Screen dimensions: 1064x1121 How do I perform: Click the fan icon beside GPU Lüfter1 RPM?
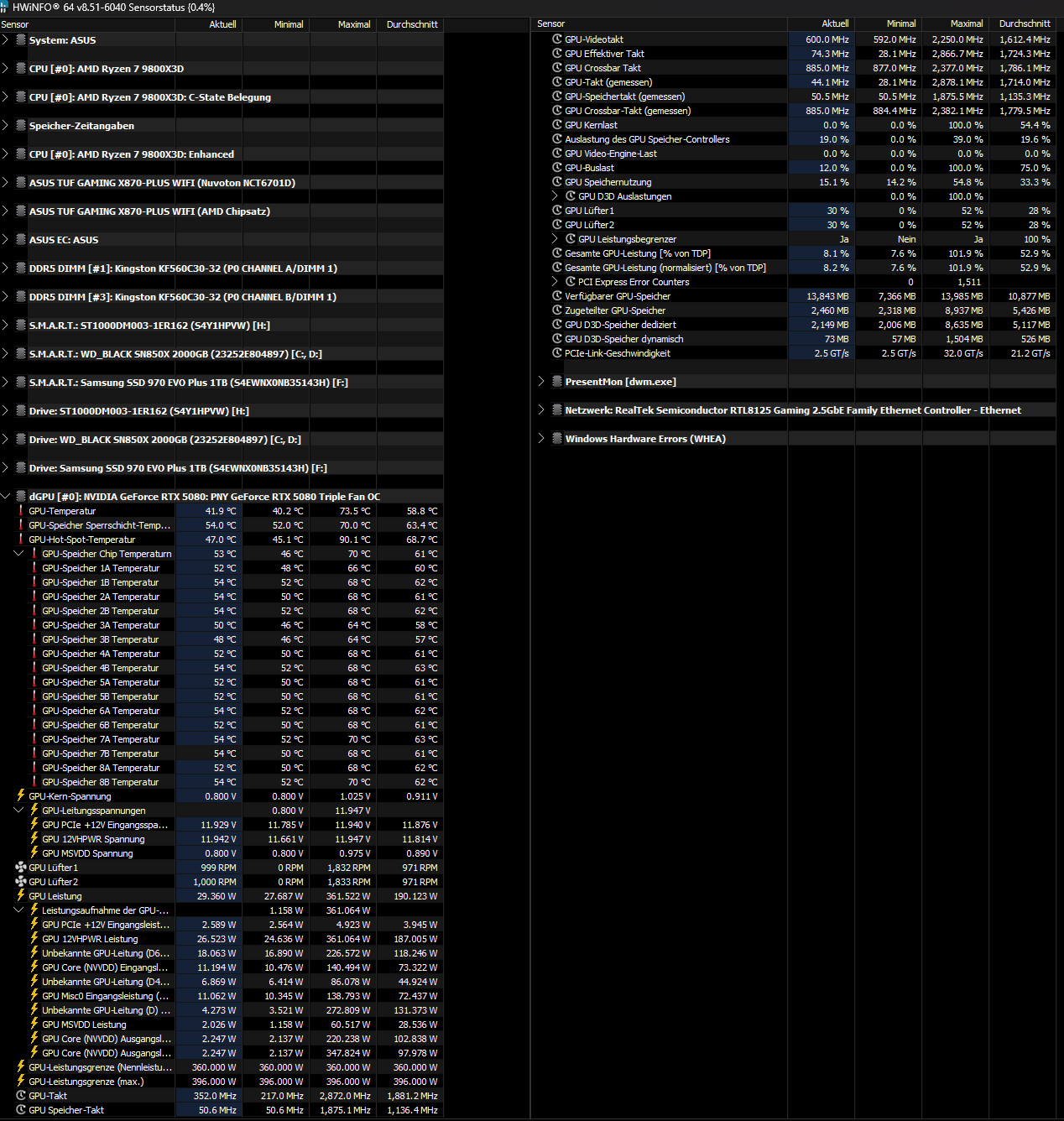(21, 868)
